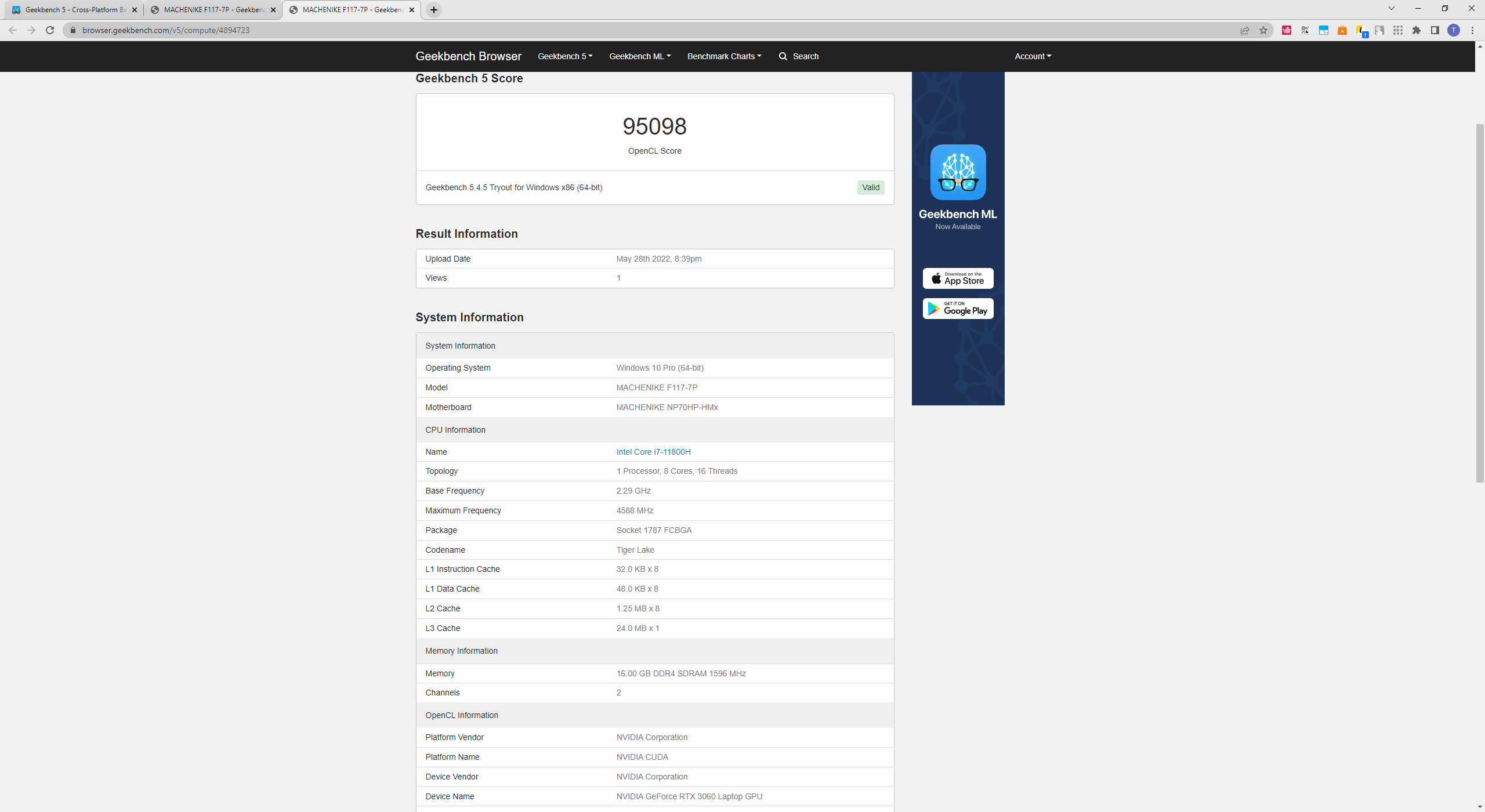Click the scrollbar up arrow
The image size is (1485, 812).
(x=1480, y=46)
